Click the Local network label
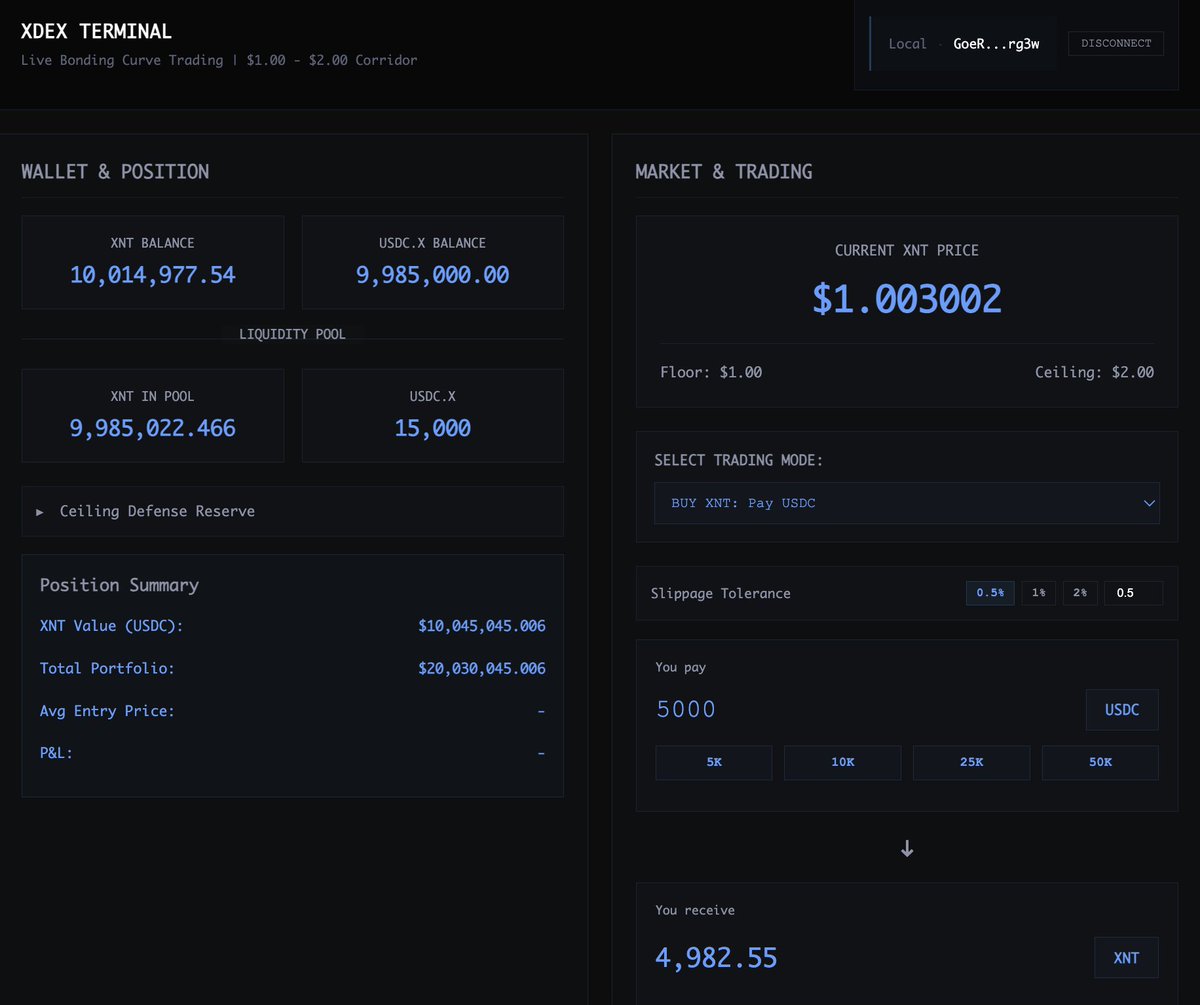 click(908, 44)
